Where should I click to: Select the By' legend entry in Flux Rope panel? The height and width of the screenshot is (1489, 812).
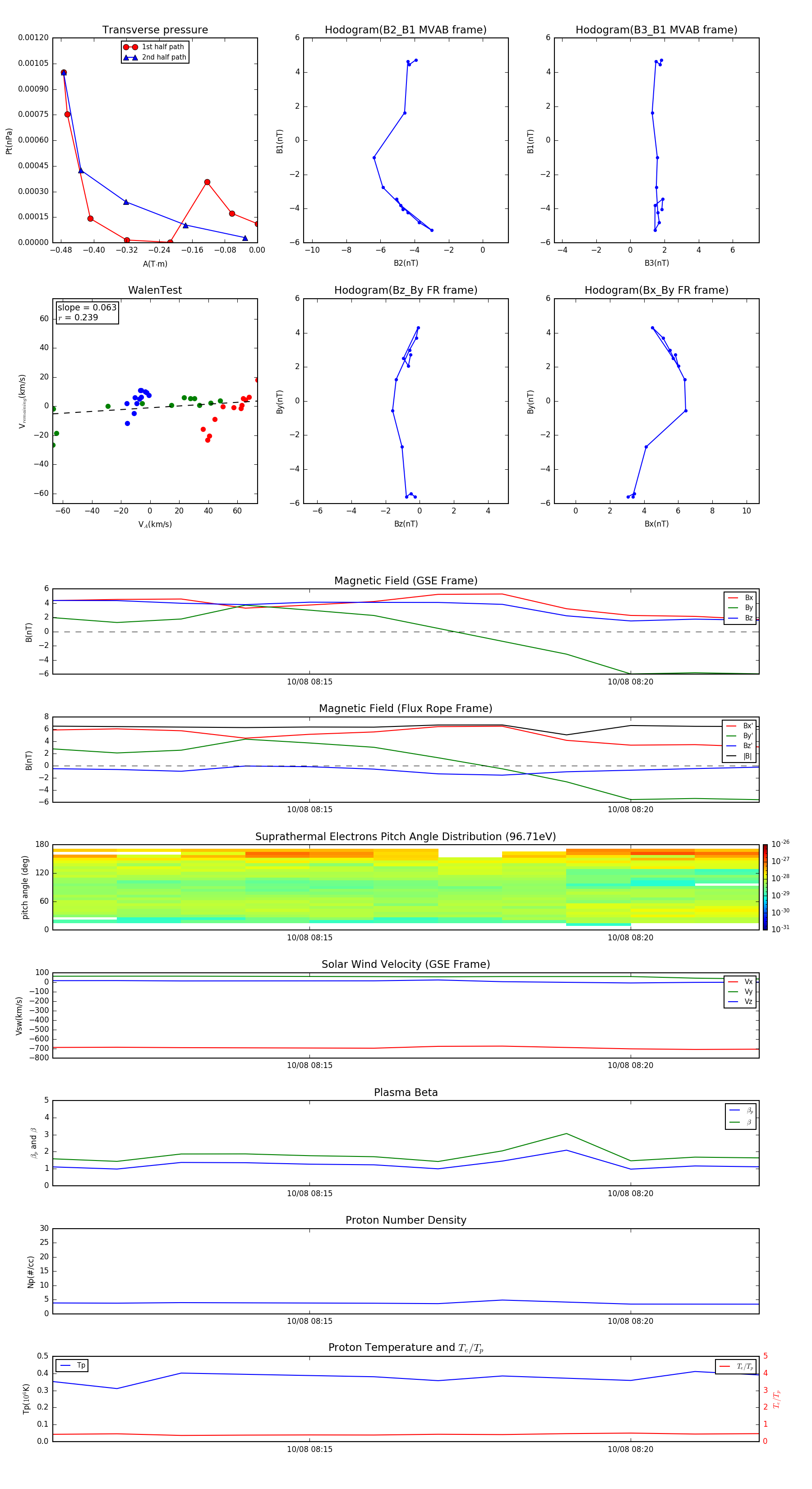coord(740,736)
